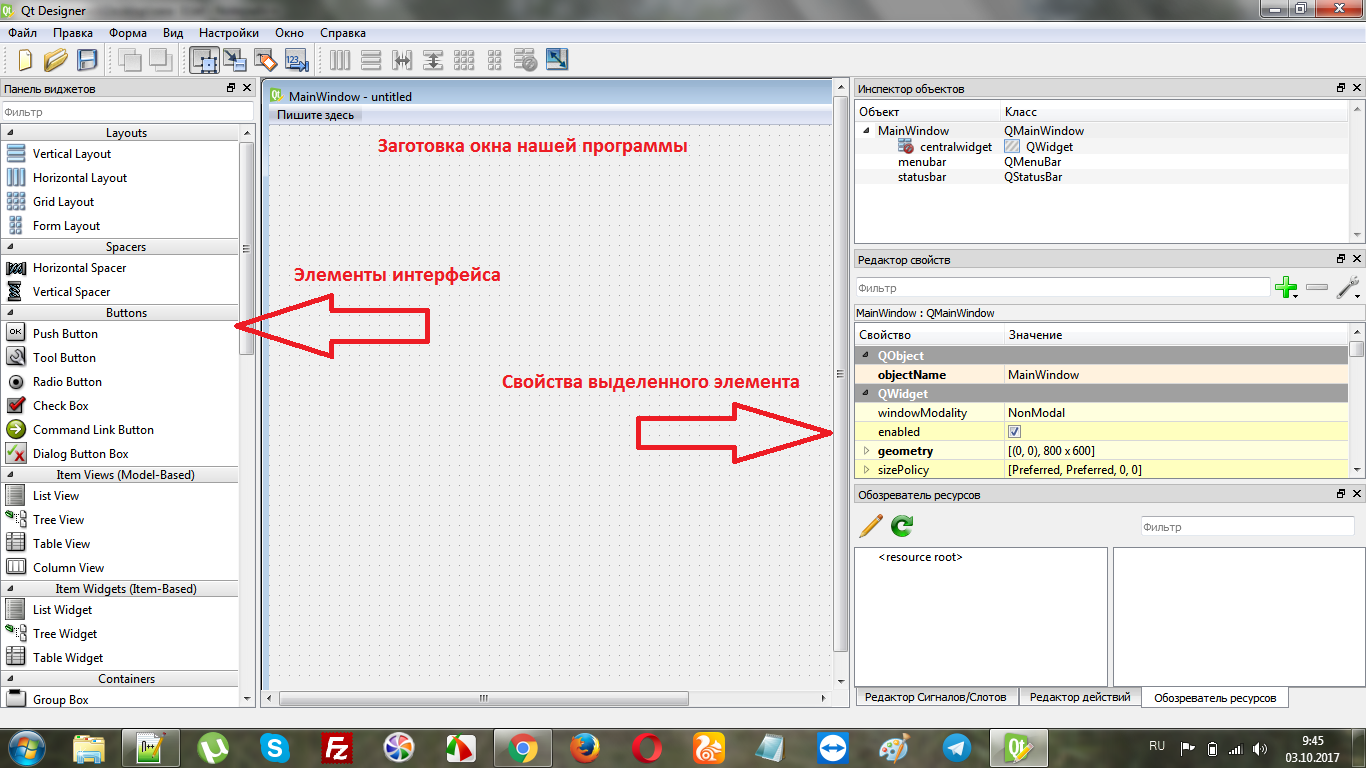Click the Adjust Size toolbar icon

pos(557,60)
